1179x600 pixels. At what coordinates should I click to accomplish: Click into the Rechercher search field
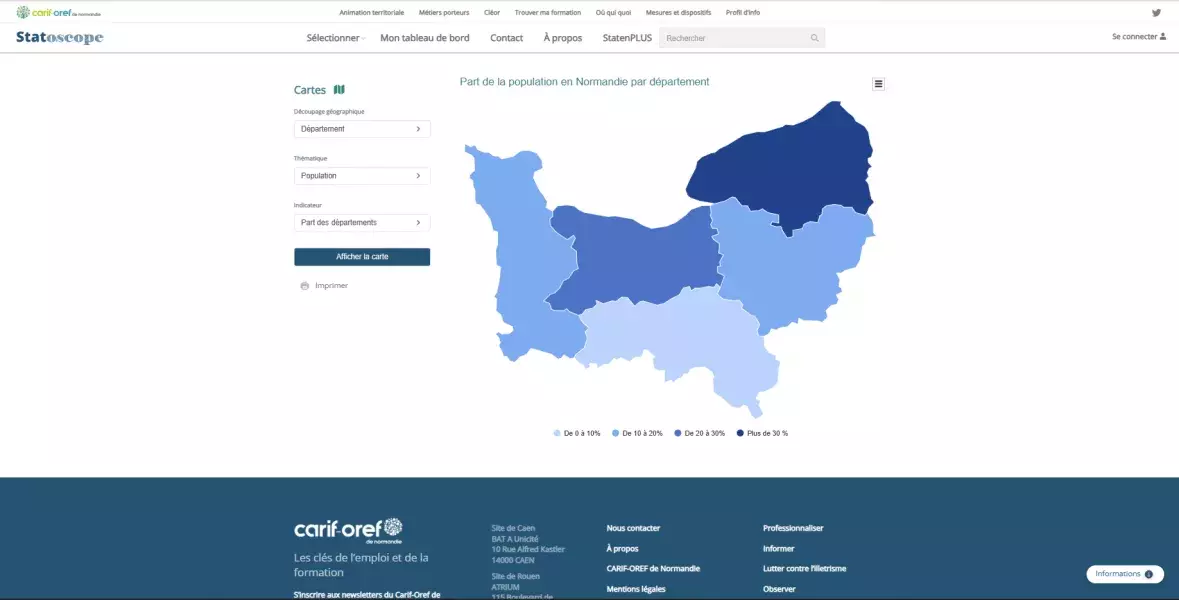733,38
